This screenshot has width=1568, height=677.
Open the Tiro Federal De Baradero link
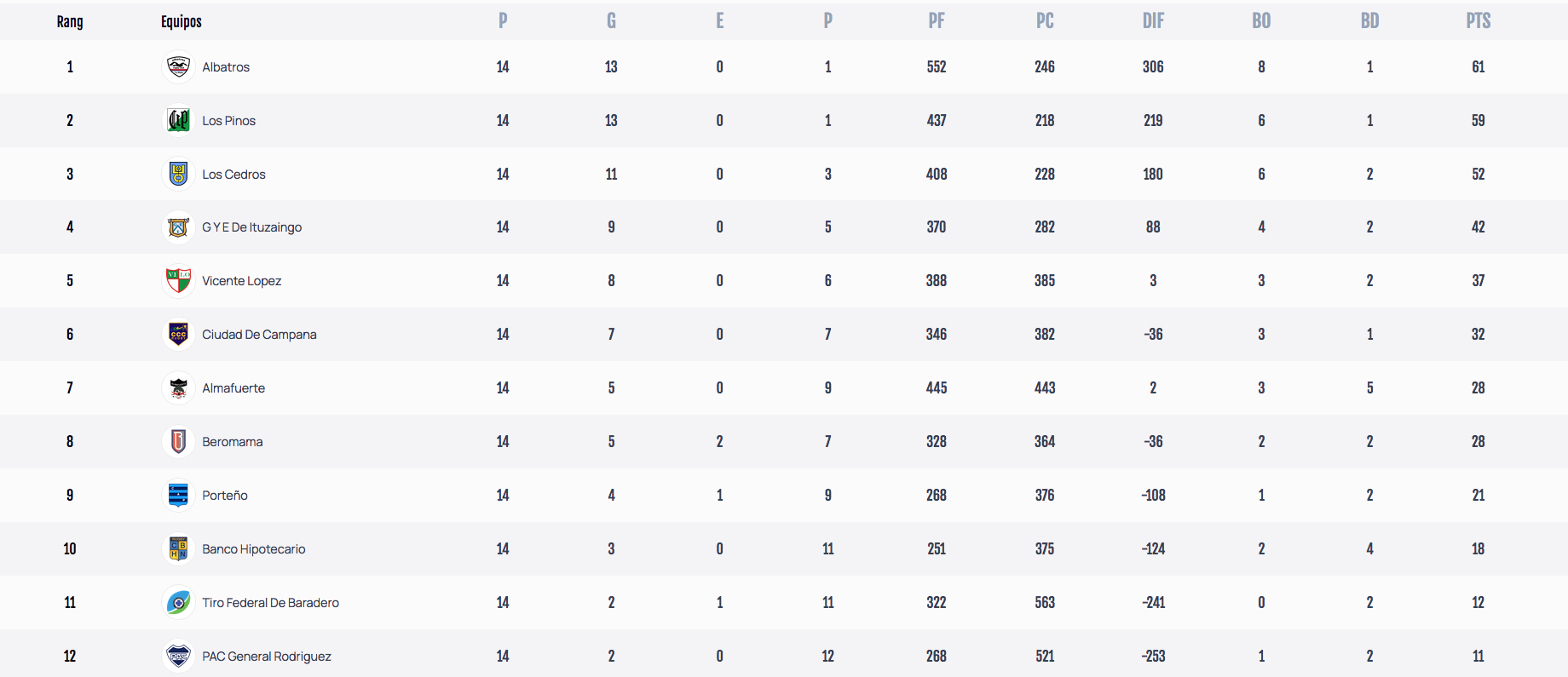point(270,603)
